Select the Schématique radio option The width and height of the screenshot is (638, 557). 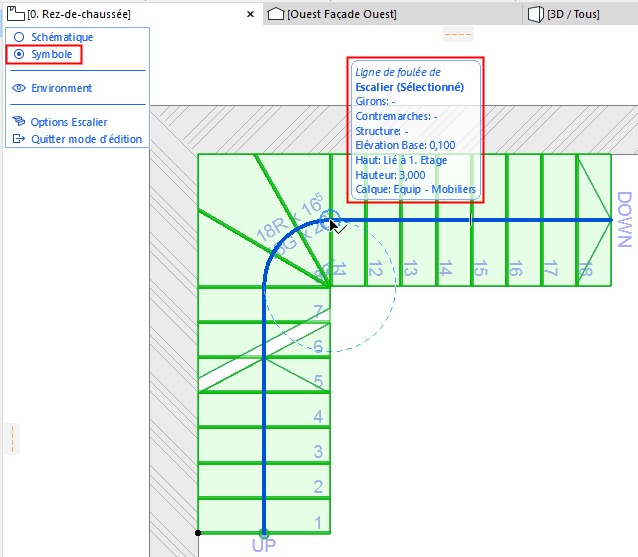tap(53, 37)
